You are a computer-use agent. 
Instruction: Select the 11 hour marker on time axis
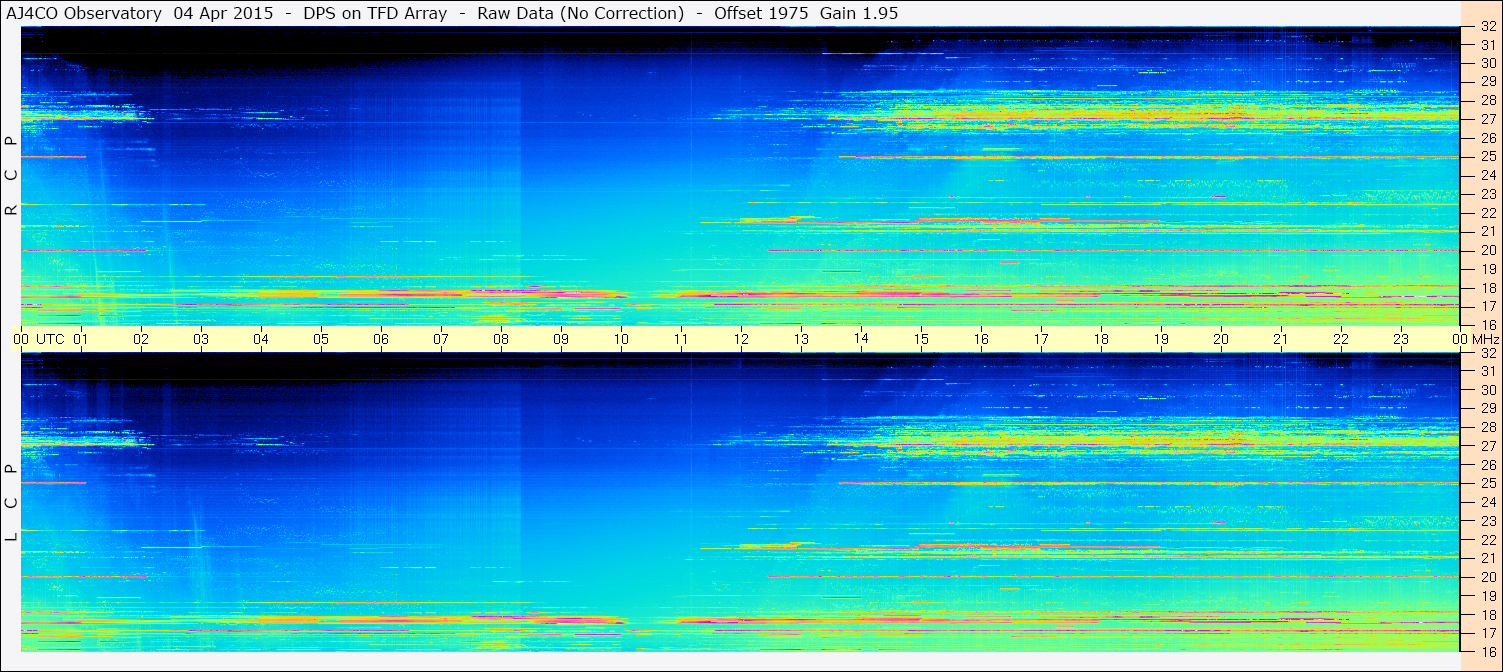[681, 339]
